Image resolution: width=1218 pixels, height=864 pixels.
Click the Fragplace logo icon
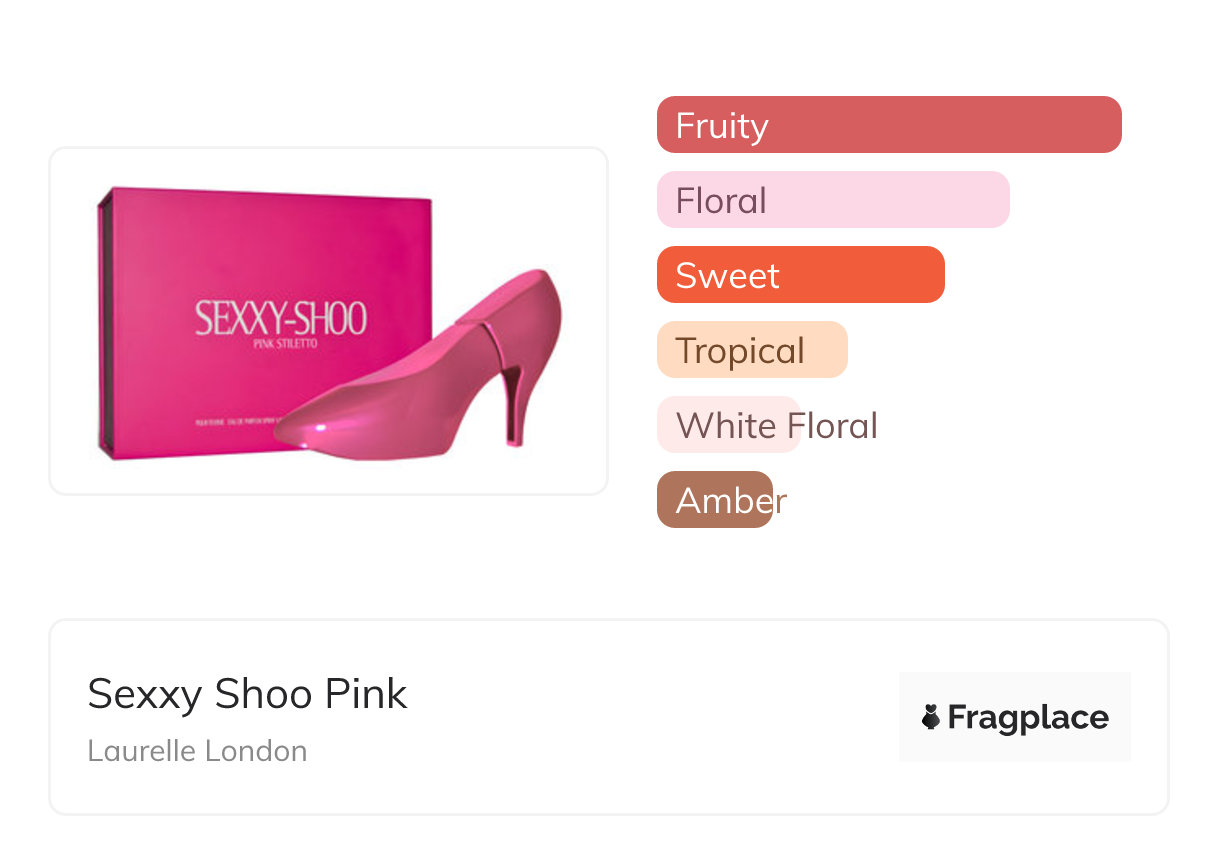[x=931, y=717]
